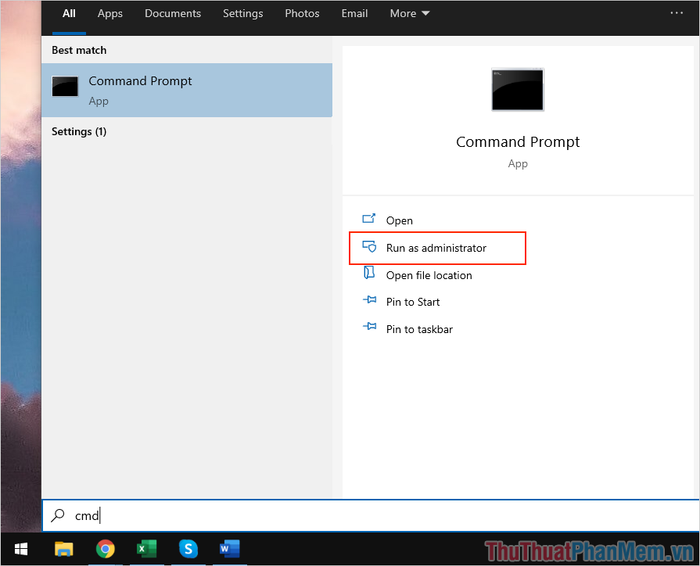Open Word from the taskbar
The height and width of the screenshot is (566, 700).
229,549
